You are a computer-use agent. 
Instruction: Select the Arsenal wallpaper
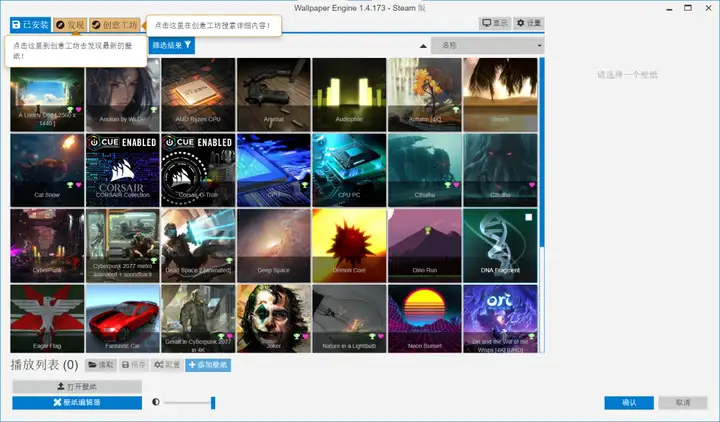tap(274, 95)
